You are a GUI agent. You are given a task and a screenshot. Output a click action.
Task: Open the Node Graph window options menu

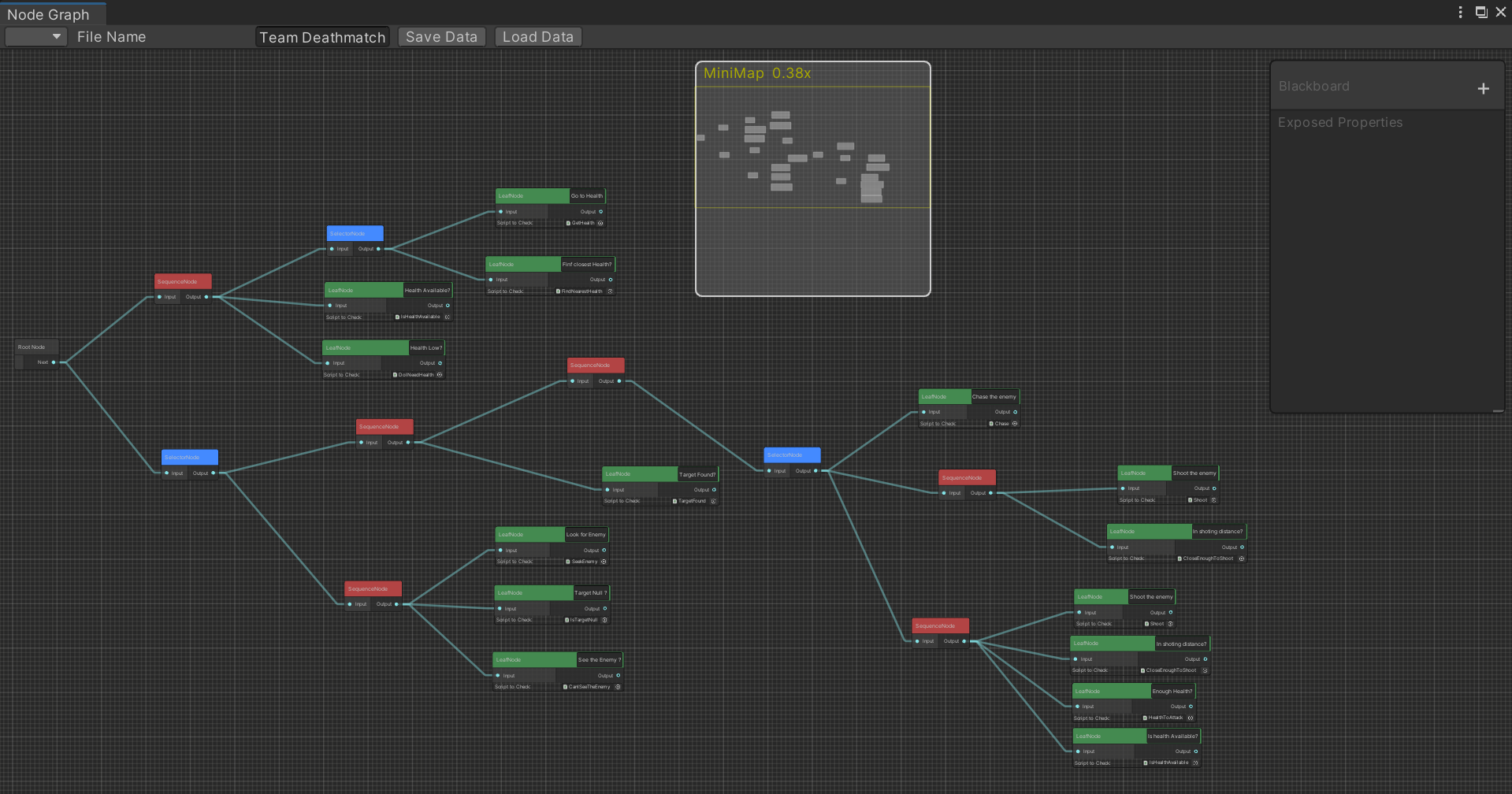pos(1460,12)
